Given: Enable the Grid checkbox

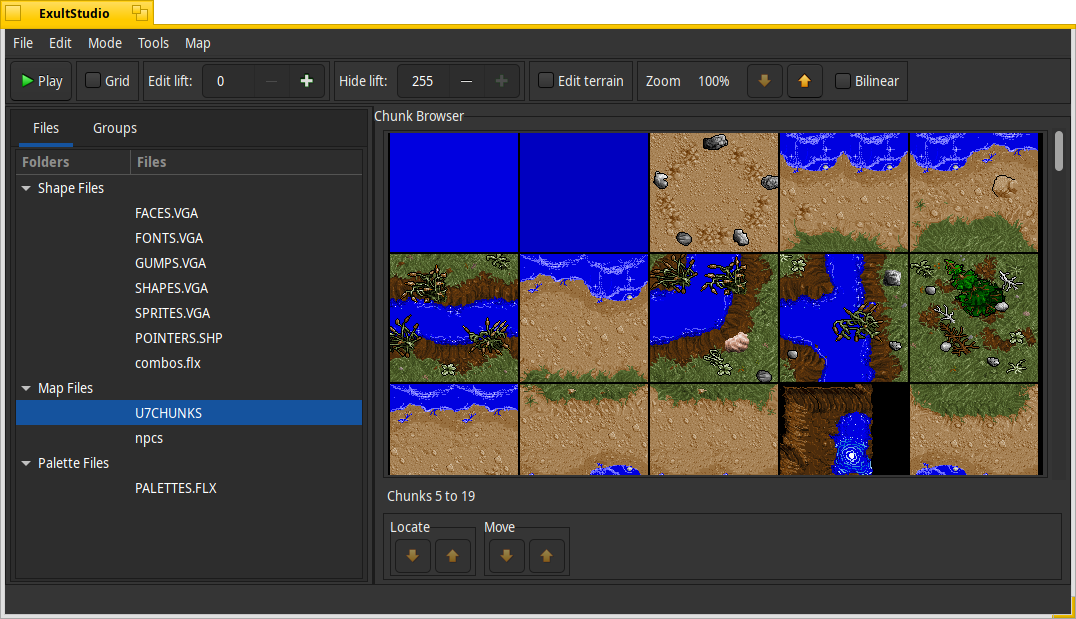Looking at the screenshot, I should pos(93,81).
